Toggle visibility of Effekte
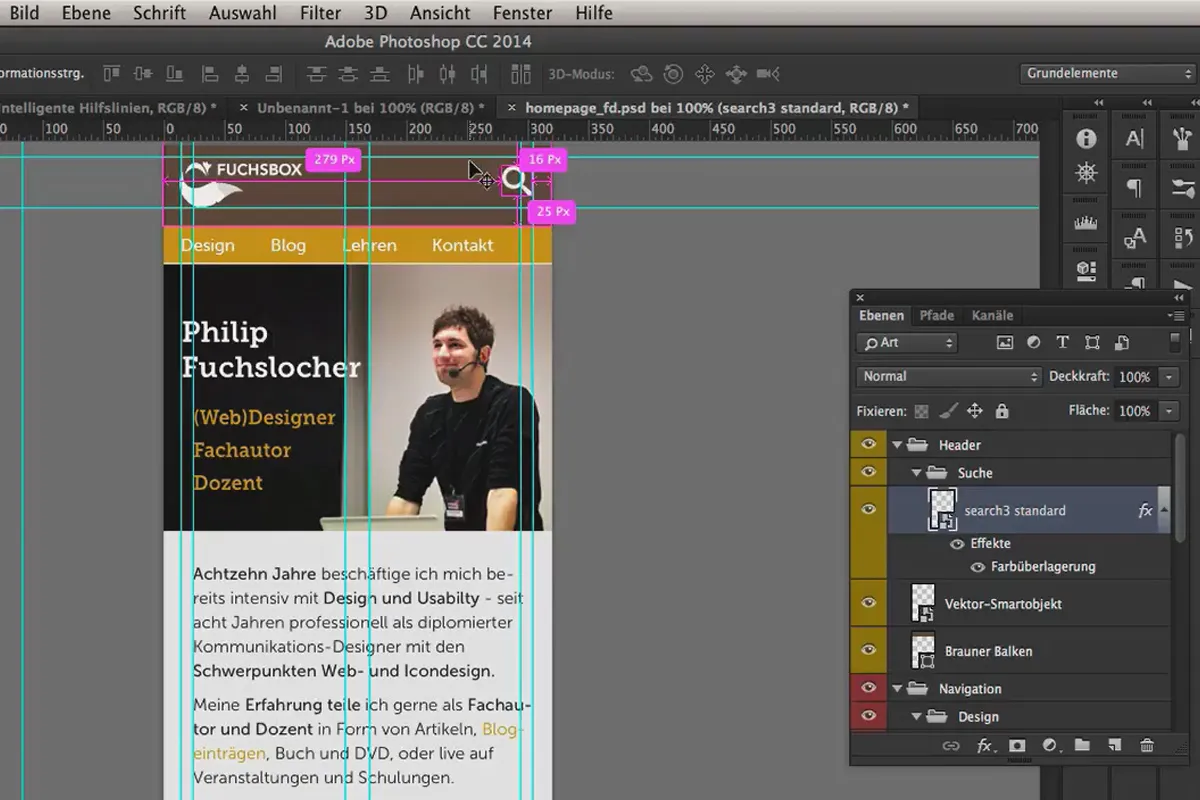The image size is (1200, 800). (957, 544)
